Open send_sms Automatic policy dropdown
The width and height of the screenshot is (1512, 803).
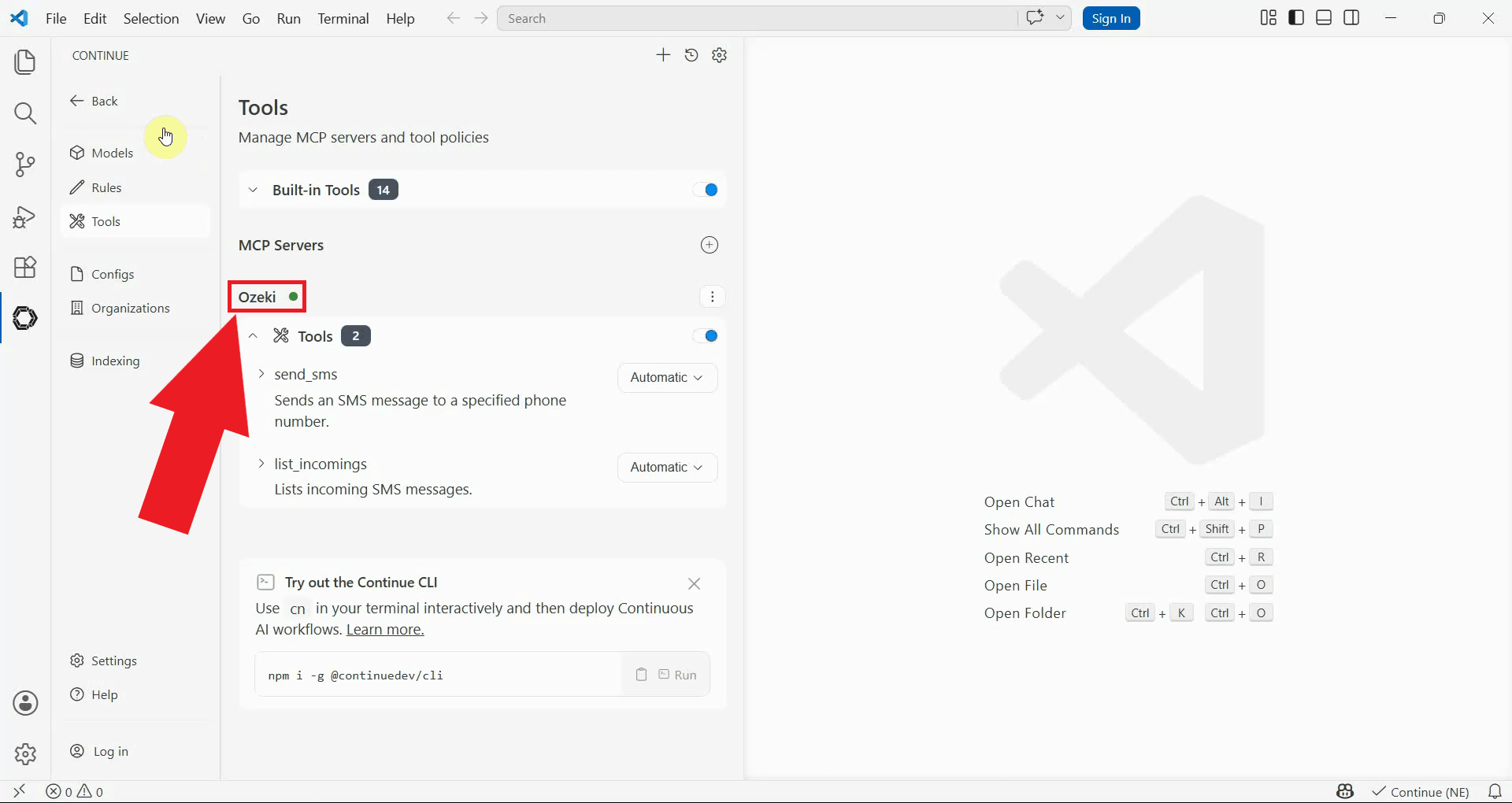667,377
